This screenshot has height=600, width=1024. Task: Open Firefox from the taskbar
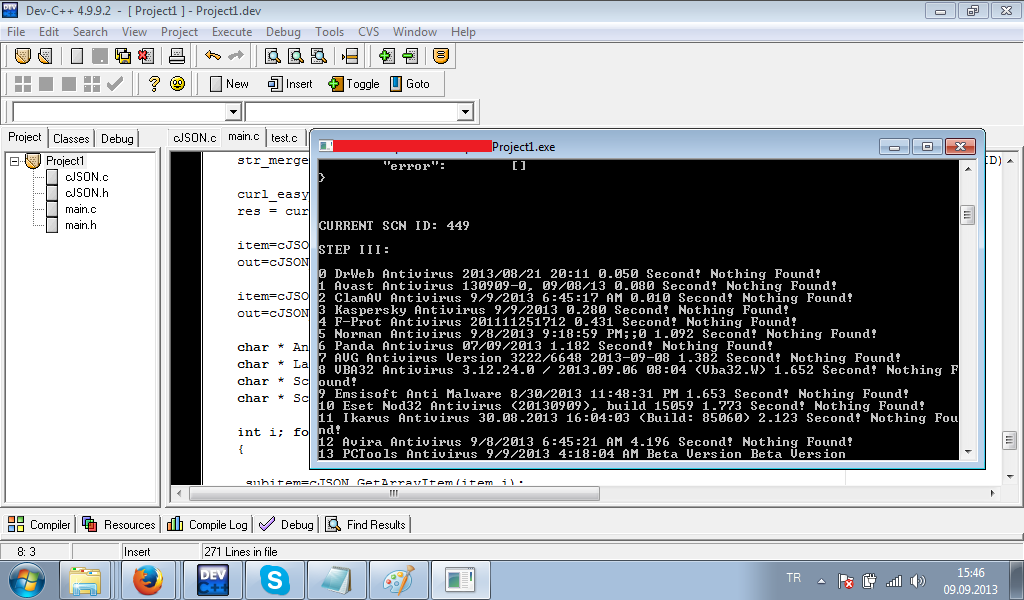tap(148, 580)
